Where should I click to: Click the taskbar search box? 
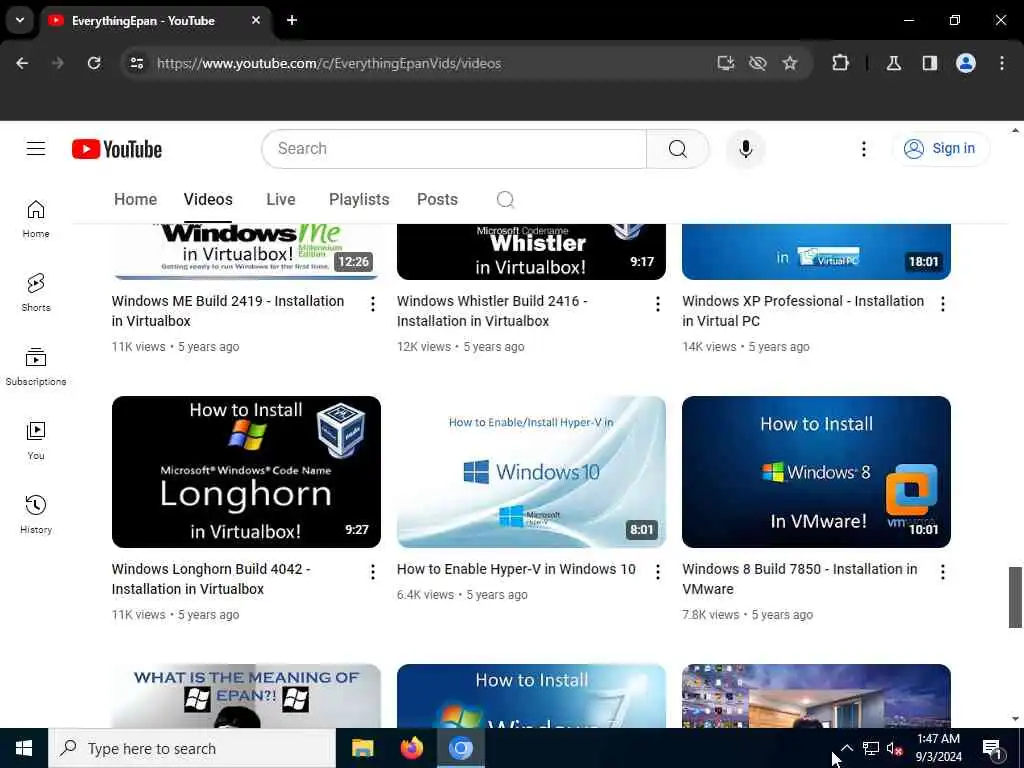coord(192,748)
